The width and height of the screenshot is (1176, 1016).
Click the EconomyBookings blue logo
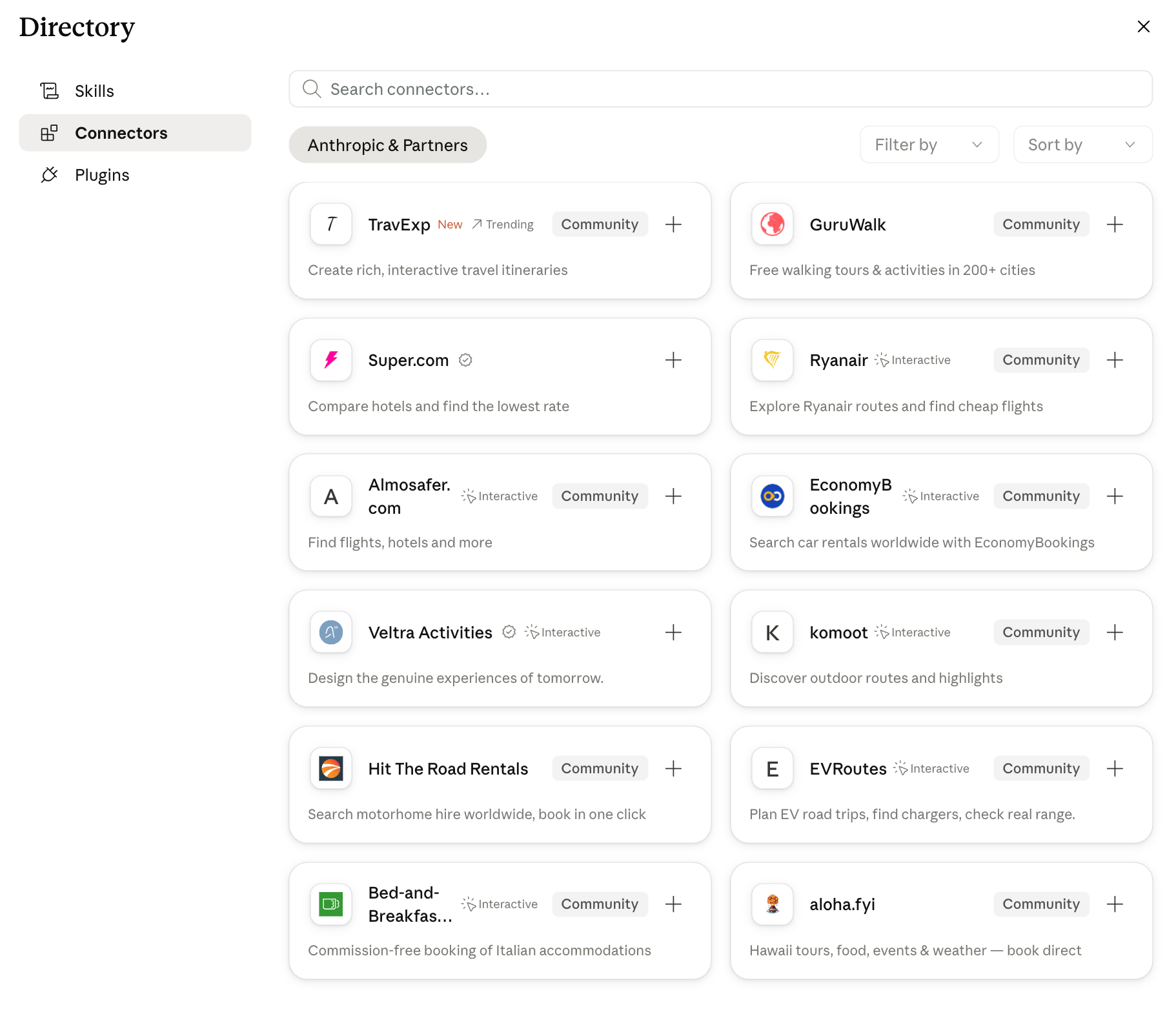pos(773,496)
